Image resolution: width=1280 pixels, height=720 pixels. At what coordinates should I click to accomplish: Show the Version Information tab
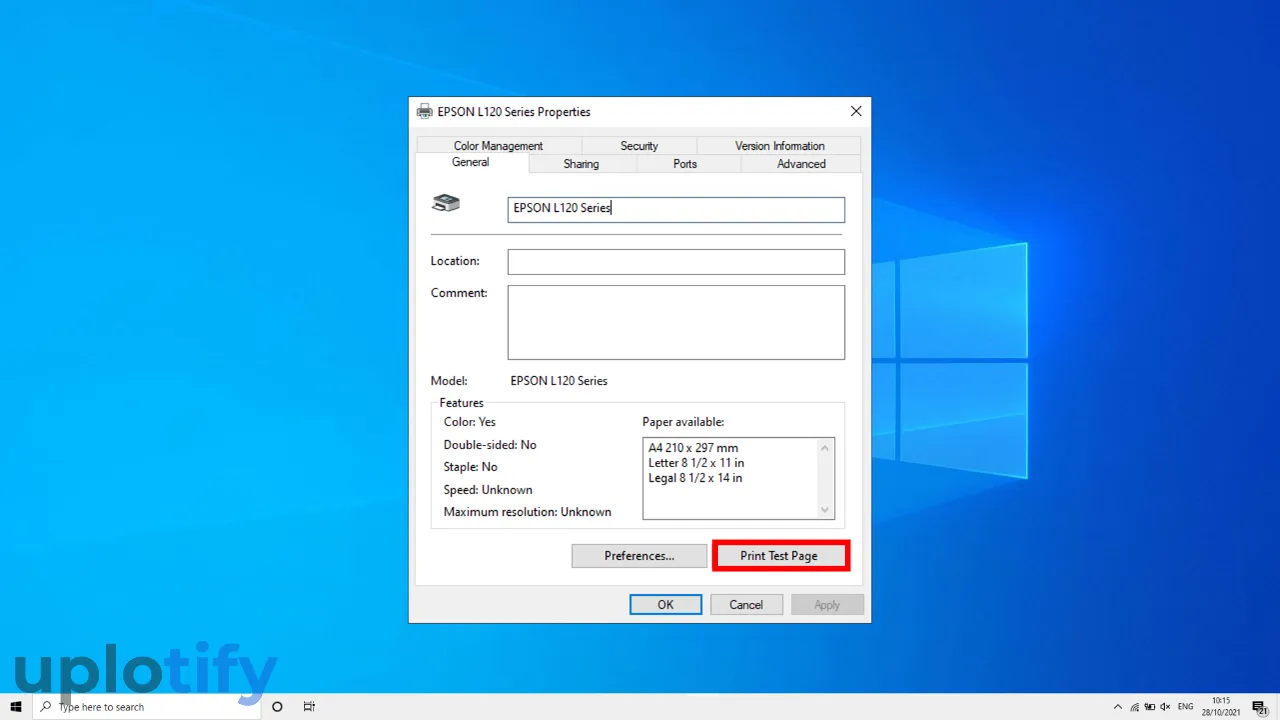(779, 146)
